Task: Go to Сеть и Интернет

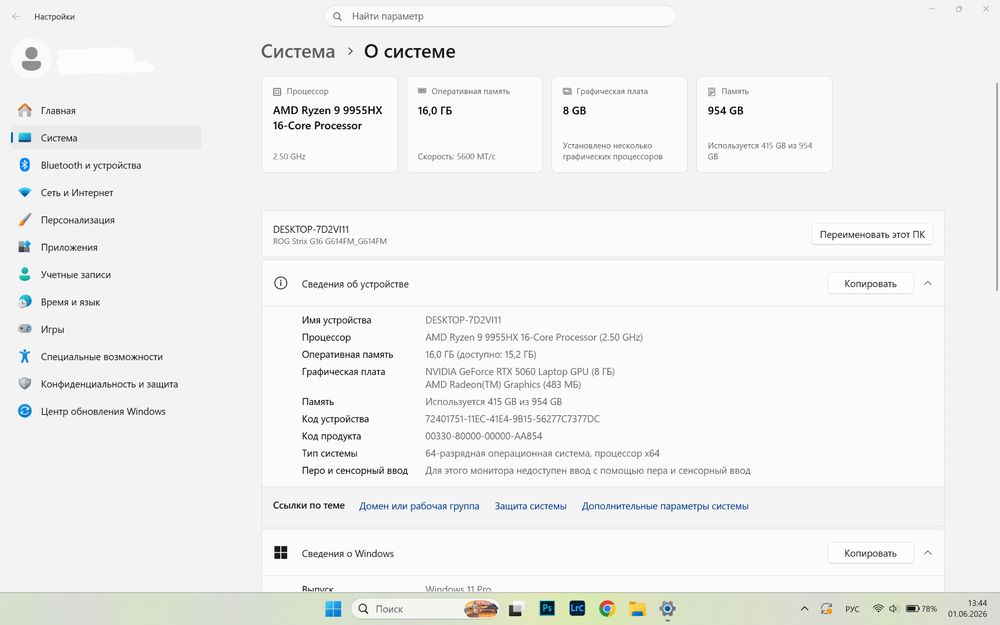Action: 107,193
